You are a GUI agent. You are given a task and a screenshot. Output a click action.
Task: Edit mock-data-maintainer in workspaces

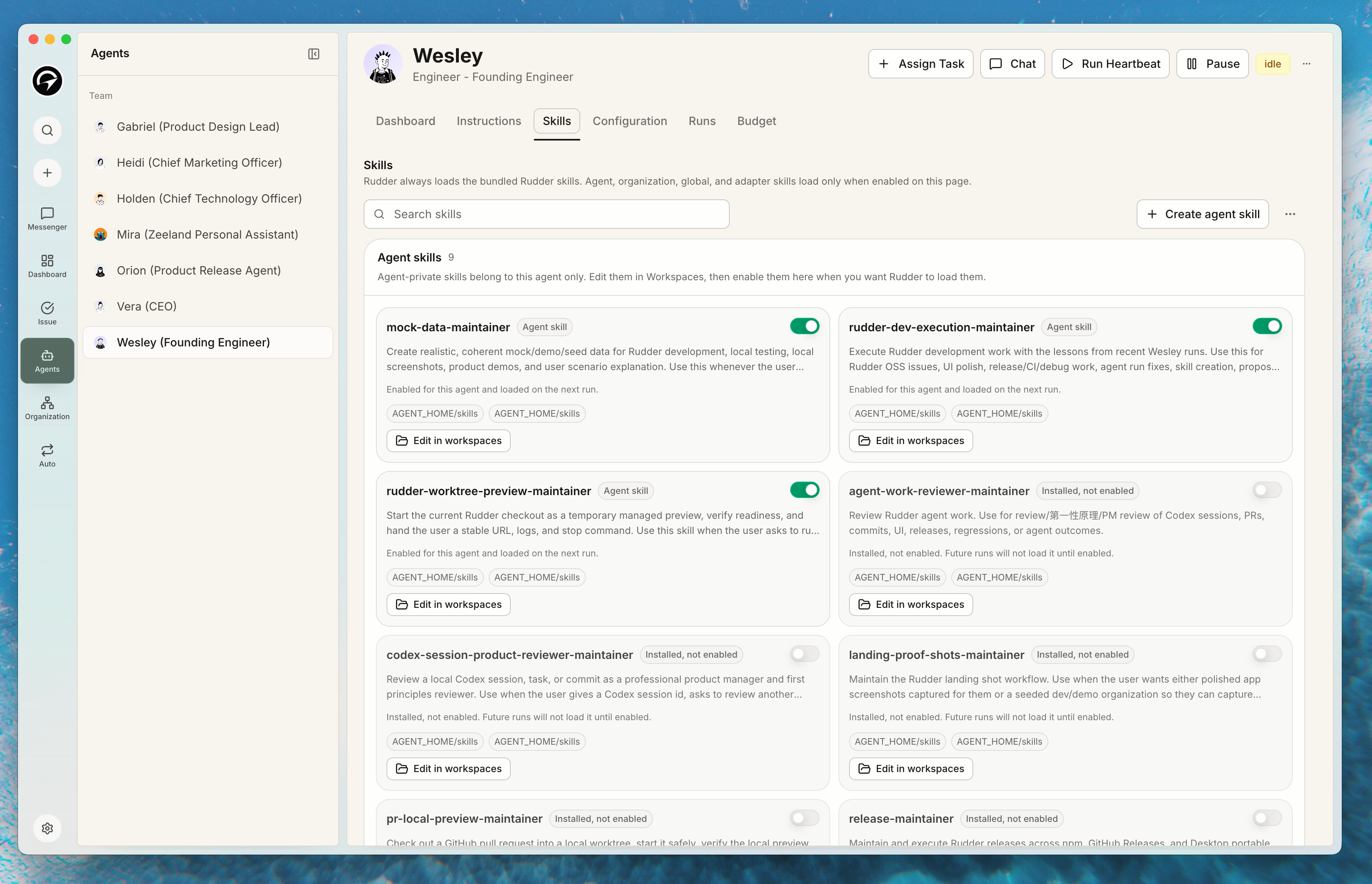[x=448, y=440]
